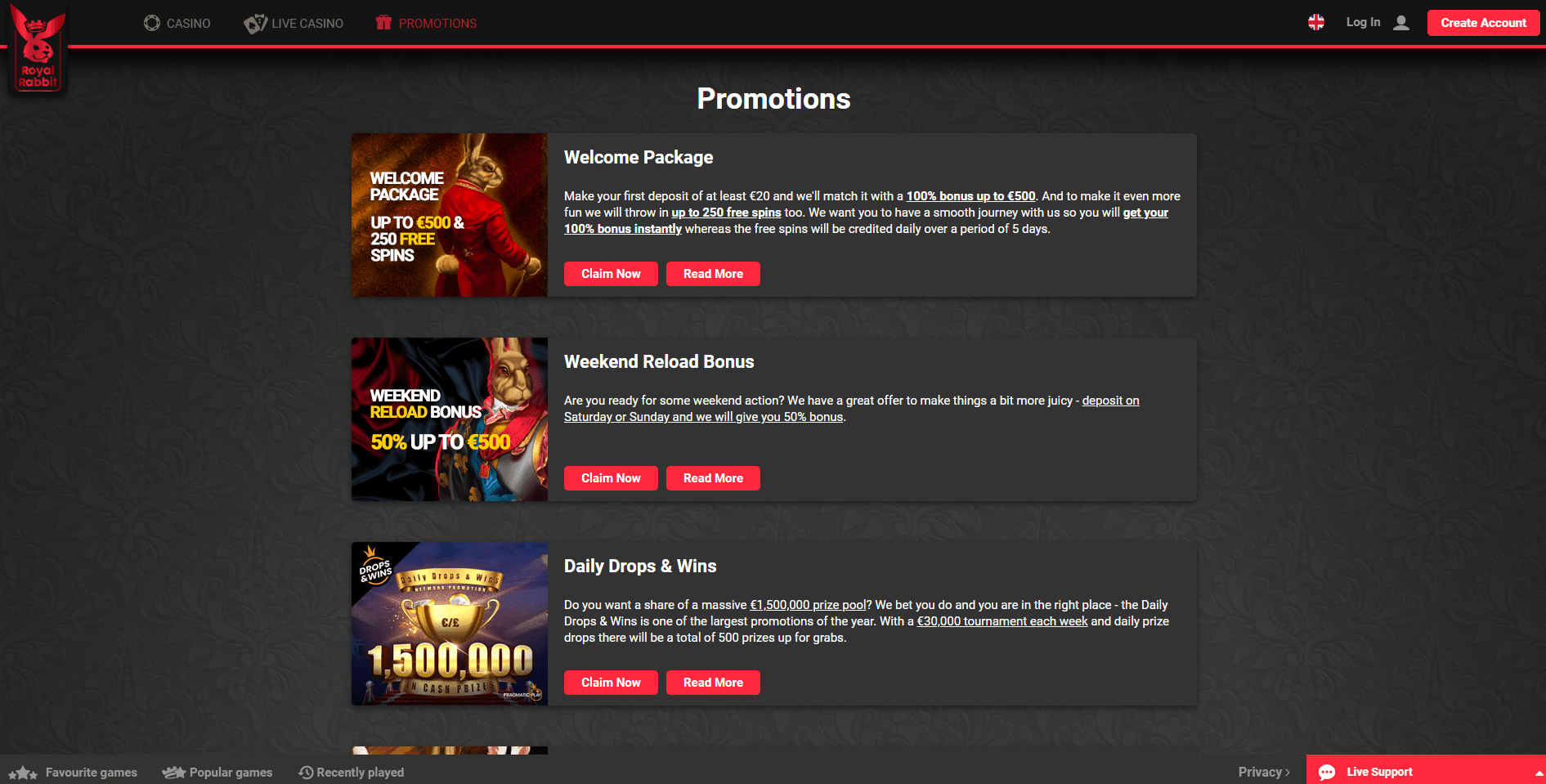Open the up to 250 free spins link
Screen dimensions: 1546x784
click(x=726, y=213)
